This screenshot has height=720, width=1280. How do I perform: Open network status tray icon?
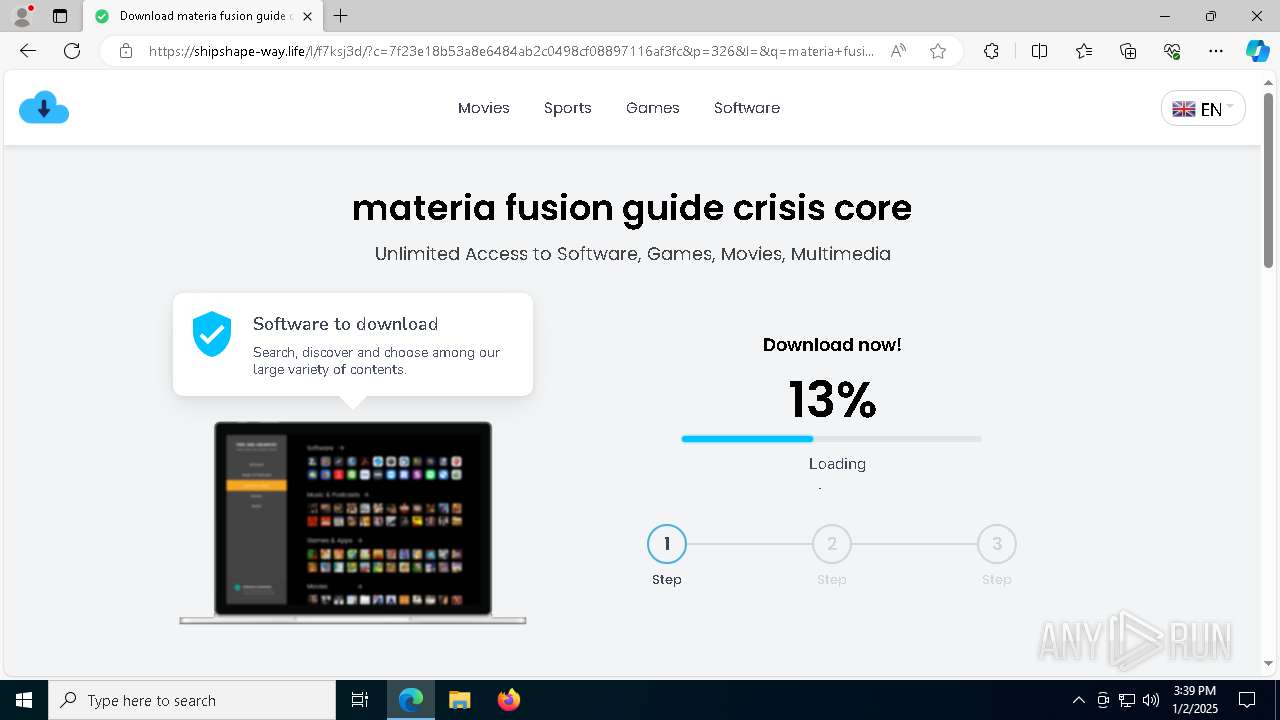point(1127,700)
